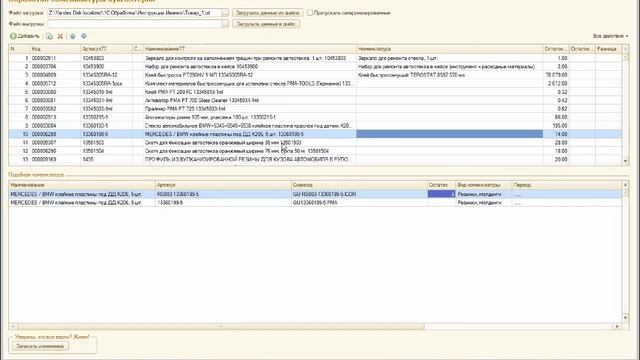Viewport: 640px width, 360px height.
Task: Delete row with the red X icon
Action: coord(60,36)
